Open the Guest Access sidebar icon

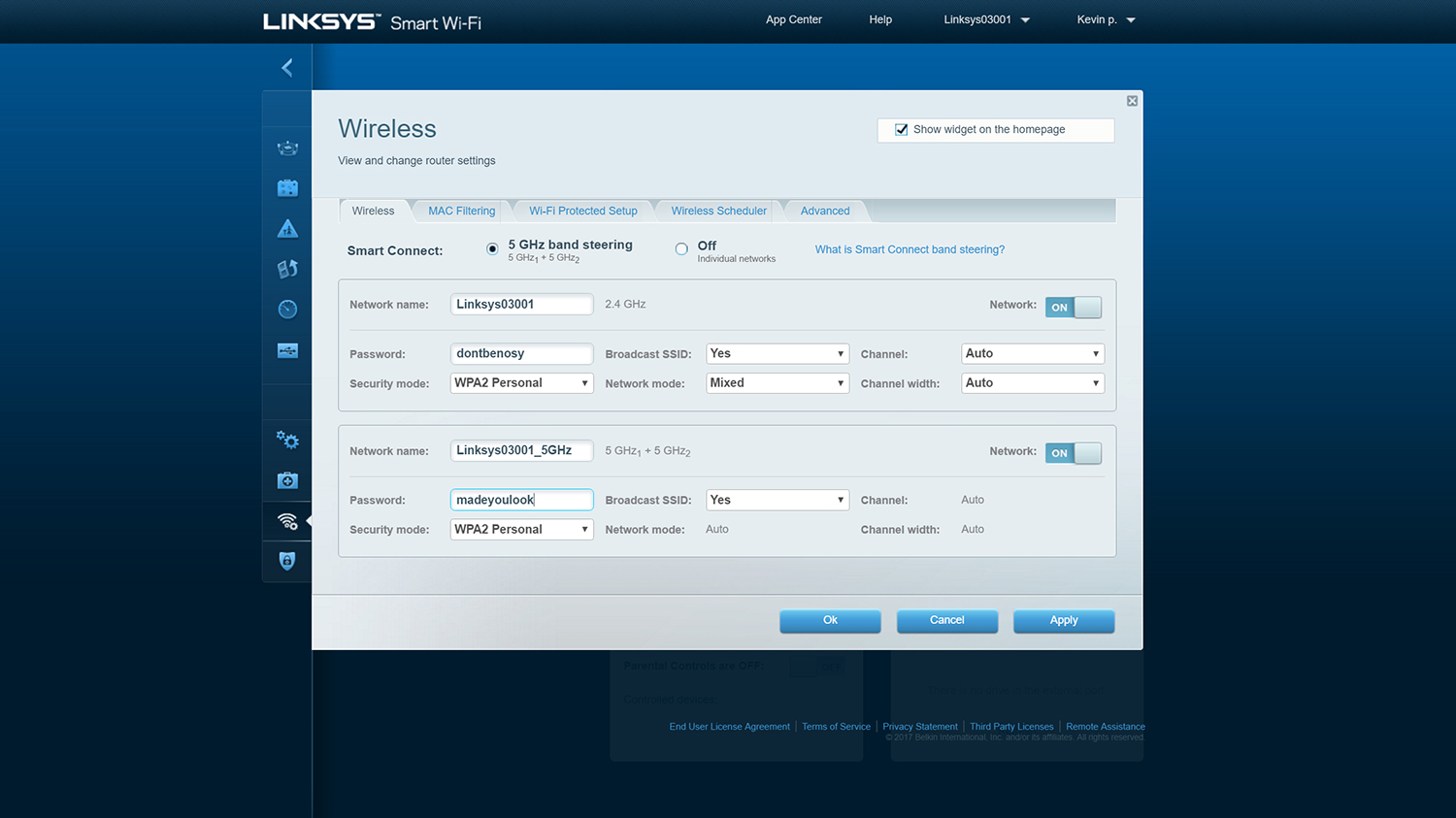tap(287, 188)
